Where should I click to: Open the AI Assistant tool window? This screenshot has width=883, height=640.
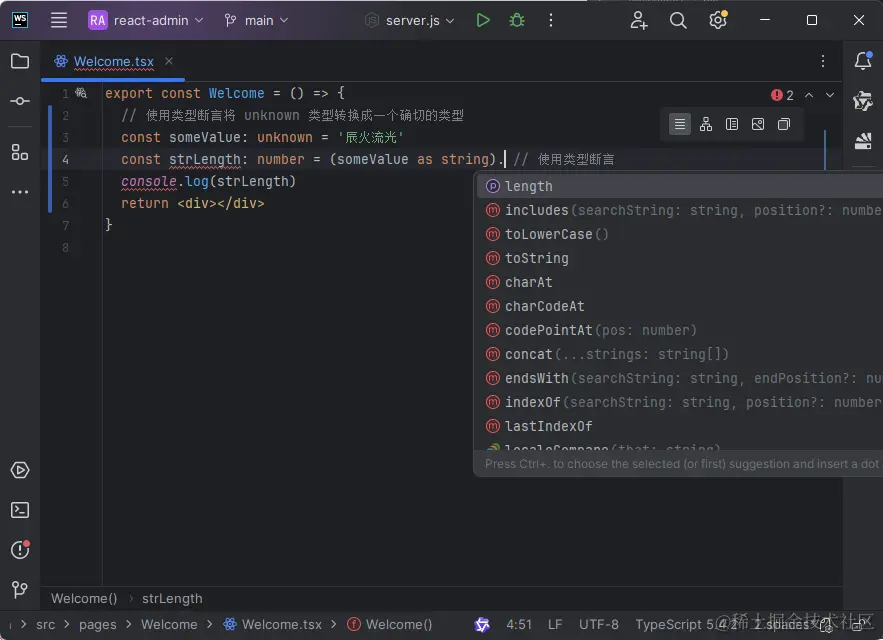[x=863, y=101]
